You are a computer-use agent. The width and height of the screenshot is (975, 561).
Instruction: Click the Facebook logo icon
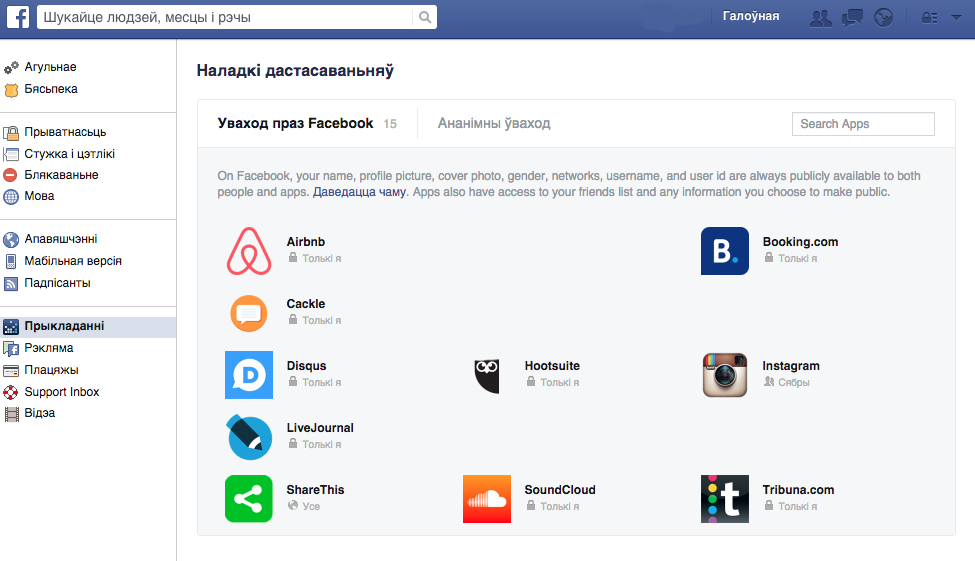[18, 17]
